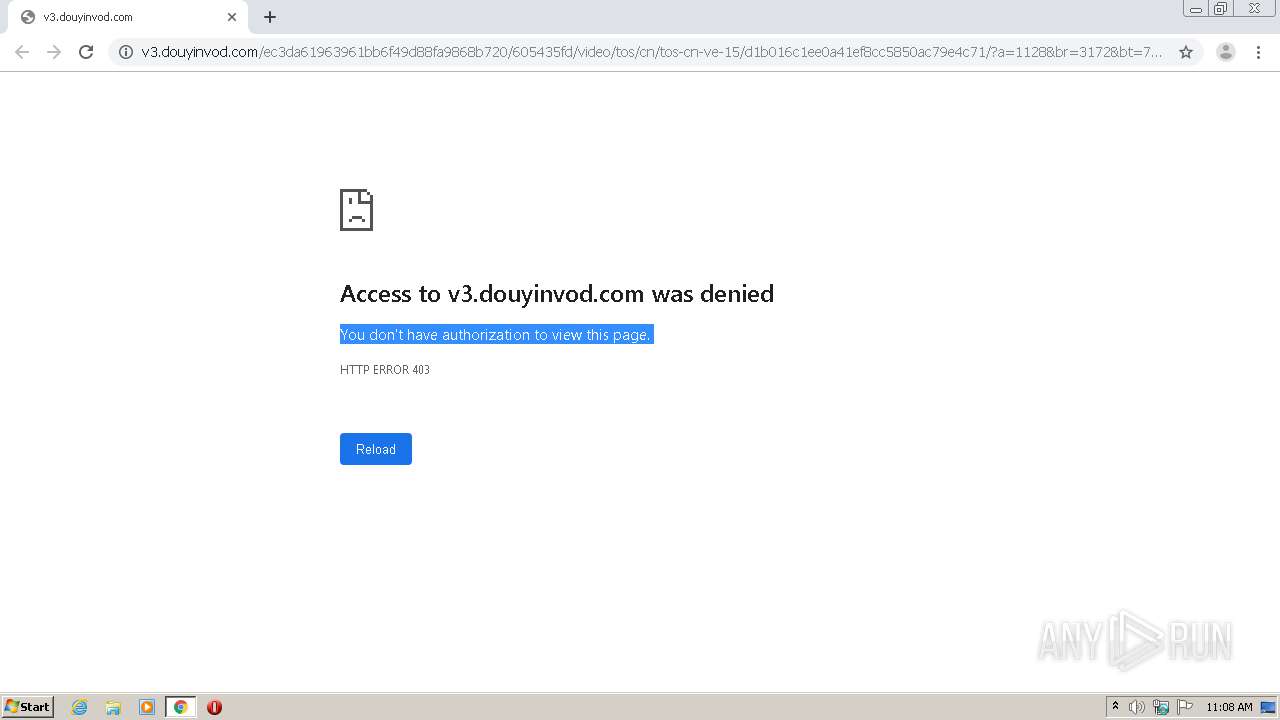Click the Action Center flag icon

[x=1185, y=707]
